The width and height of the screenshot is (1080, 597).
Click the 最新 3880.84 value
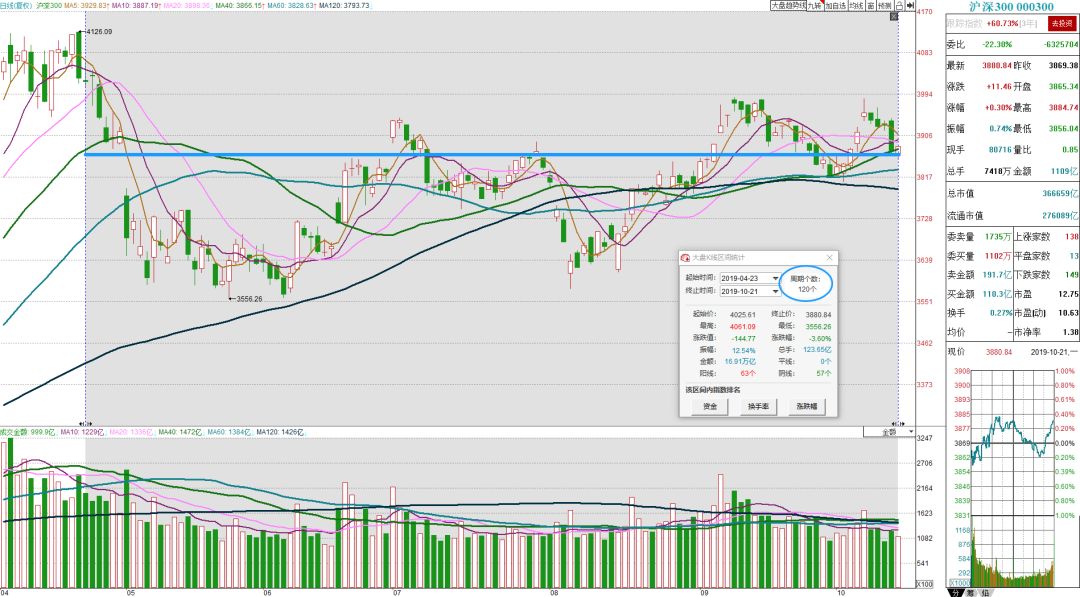pyautogui.click(x=997, y=65)
